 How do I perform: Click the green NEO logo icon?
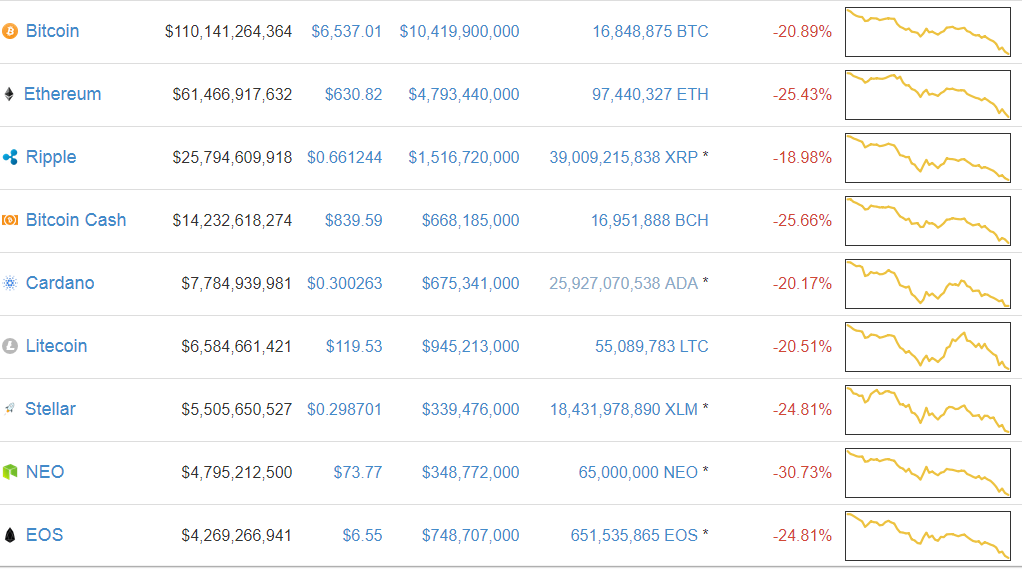click(x=10, y=472)
